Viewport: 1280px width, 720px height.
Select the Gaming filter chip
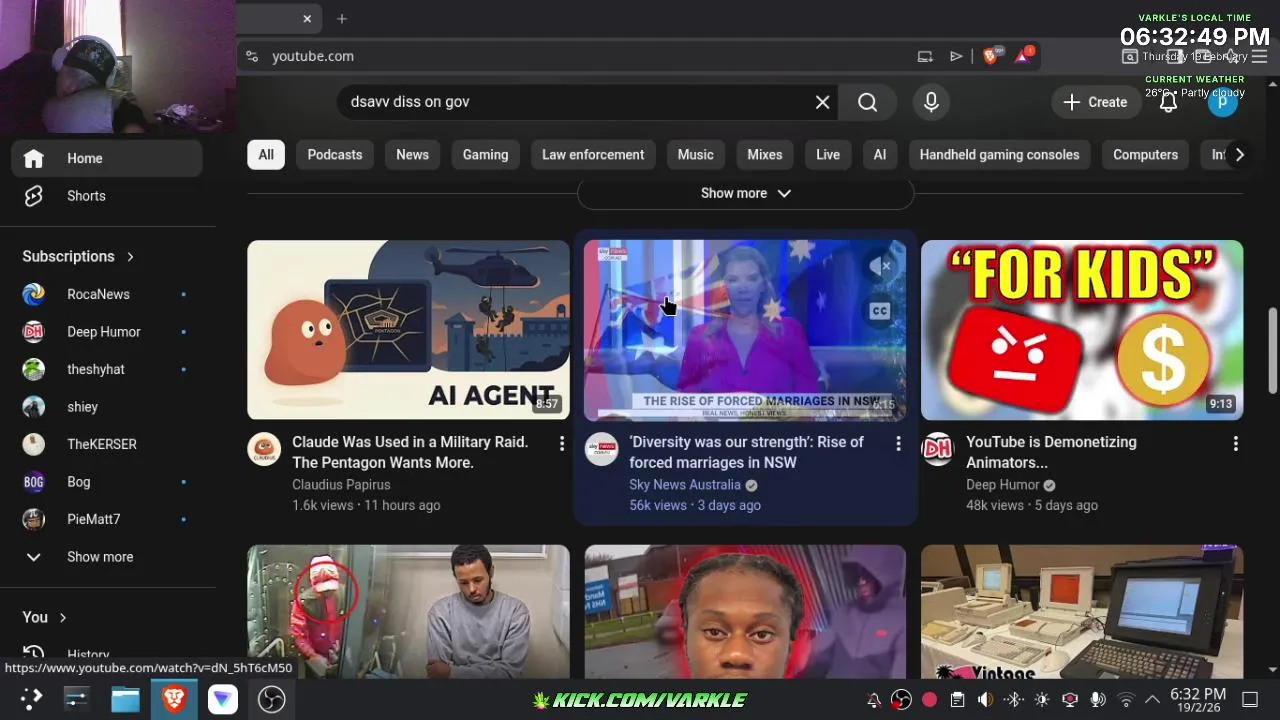(485, 155)
